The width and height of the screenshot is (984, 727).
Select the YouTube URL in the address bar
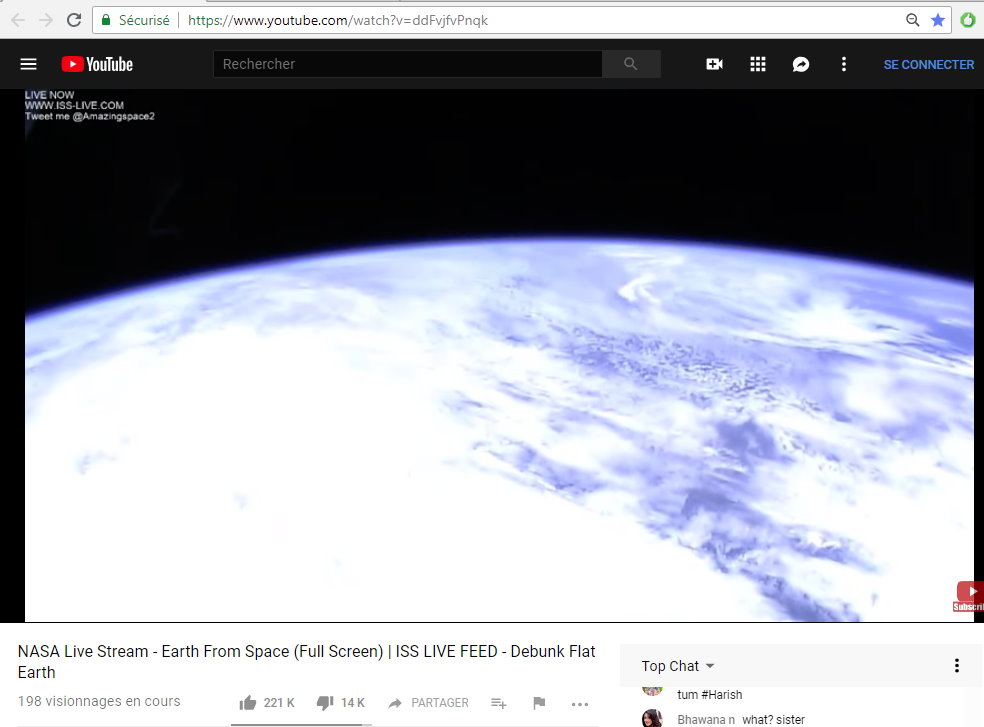(x=338, y=20)
